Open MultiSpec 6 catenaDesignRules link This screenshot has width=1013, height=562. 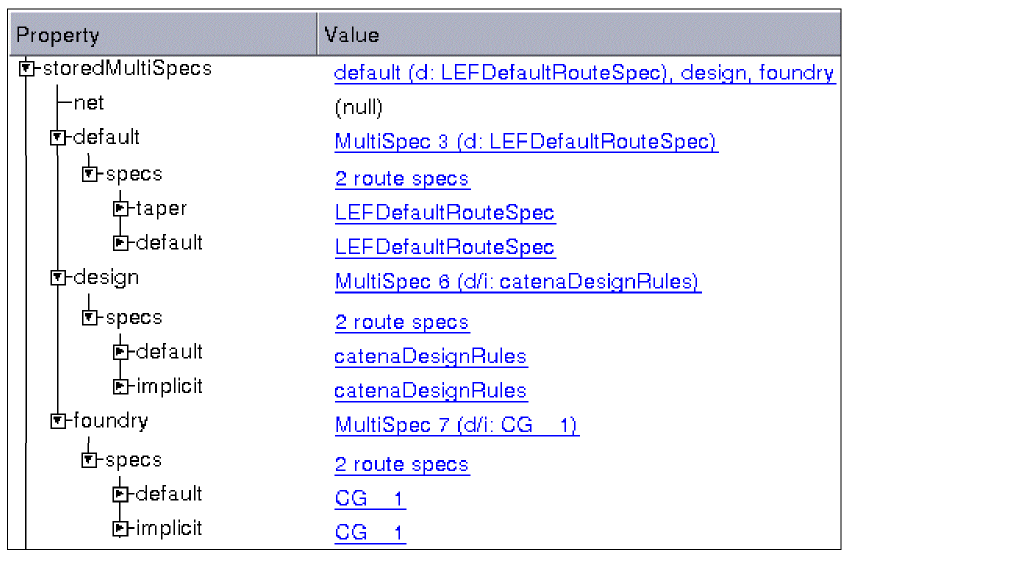coord(518,282)
